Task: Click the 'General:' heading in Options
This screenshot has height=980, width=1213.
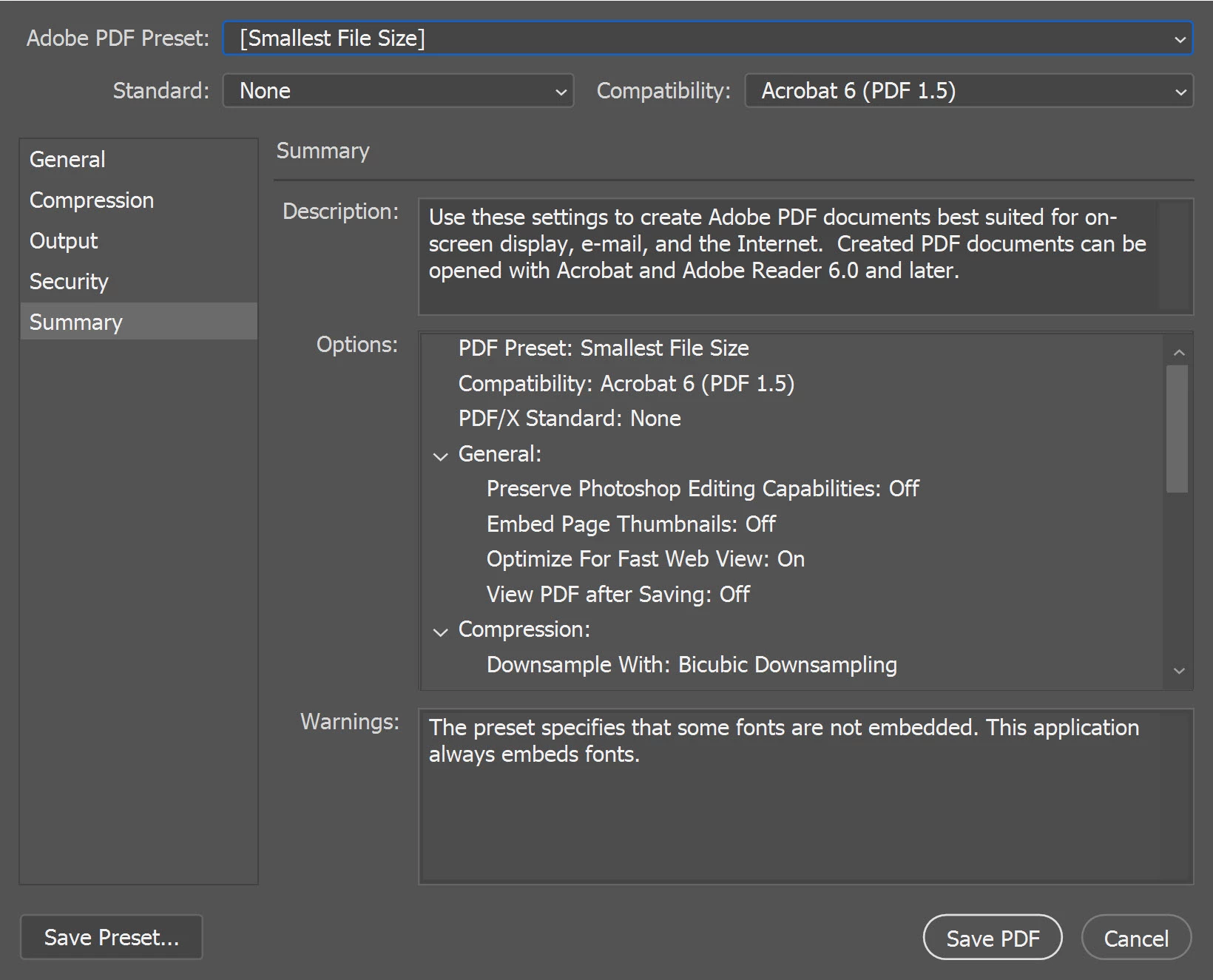Action: tap(500, 453)
